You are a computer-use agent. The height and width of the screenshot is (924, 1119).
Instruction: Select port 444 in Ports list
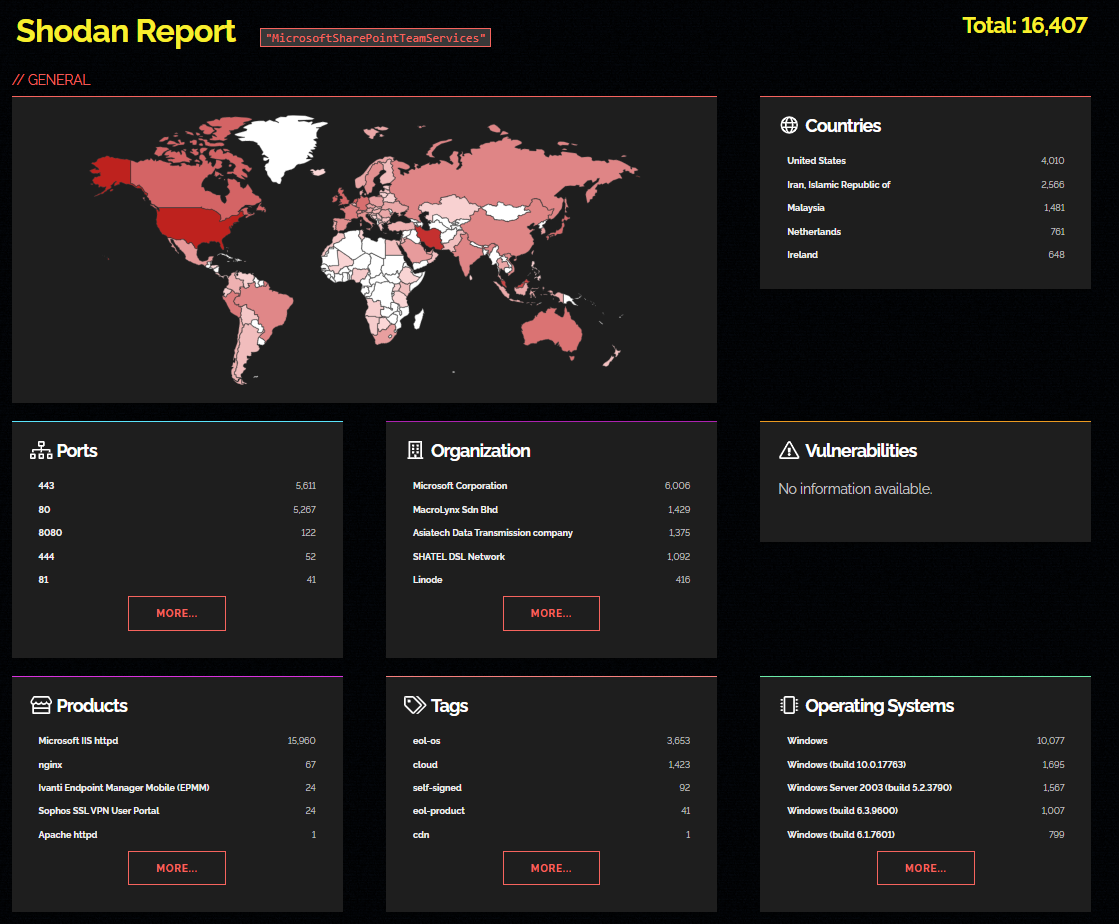click(x=177, y=557)
